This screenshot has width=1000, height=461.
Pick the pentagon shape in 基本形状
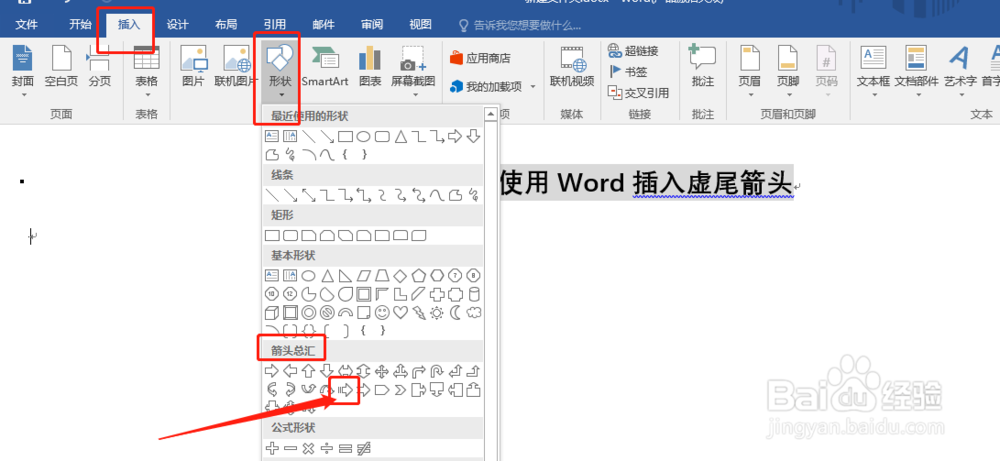[x=418, y=275]
